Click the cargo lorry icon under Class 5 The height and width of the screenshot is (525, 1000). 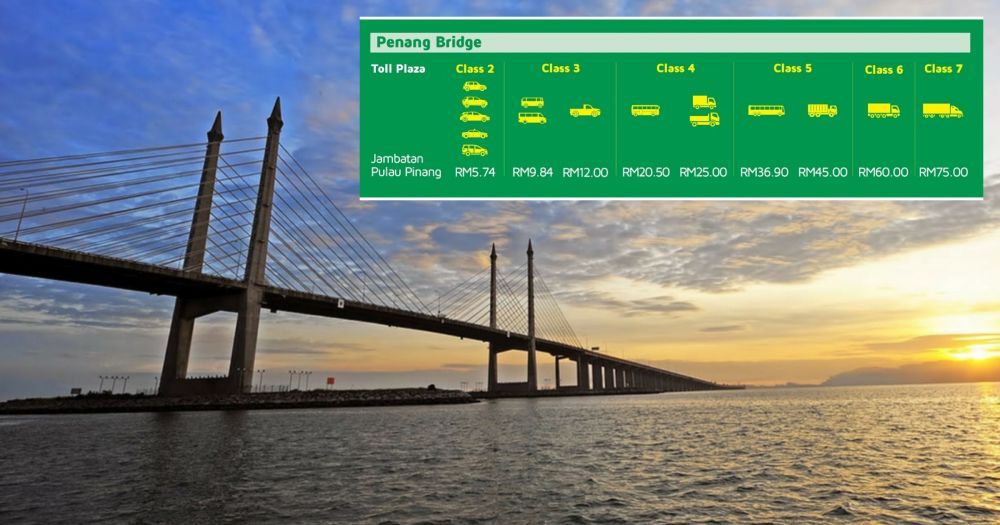tap(822, 110)
